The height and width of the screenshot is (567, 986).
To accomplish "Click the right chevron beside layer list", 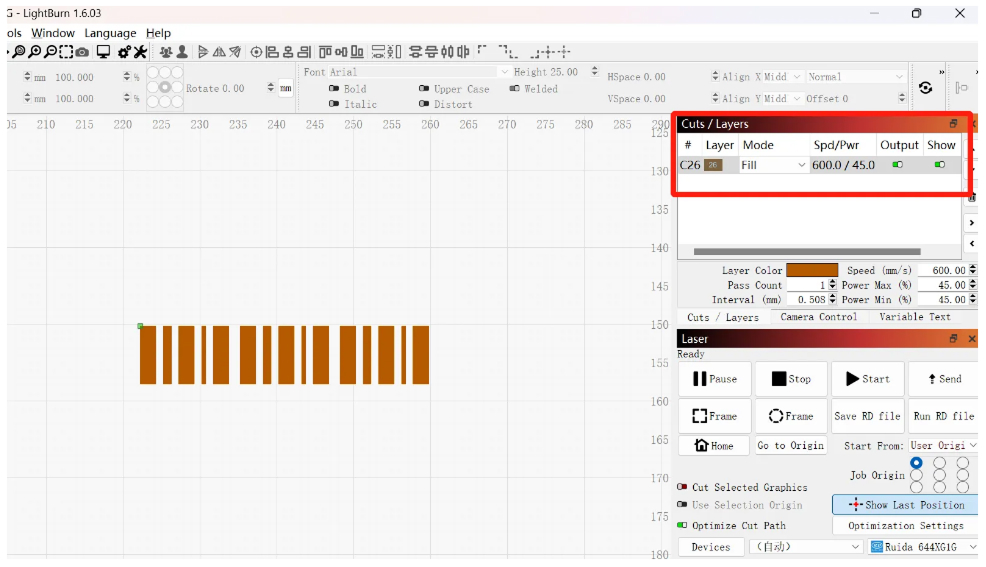I will pyautogui.click(x=972, y=223).
